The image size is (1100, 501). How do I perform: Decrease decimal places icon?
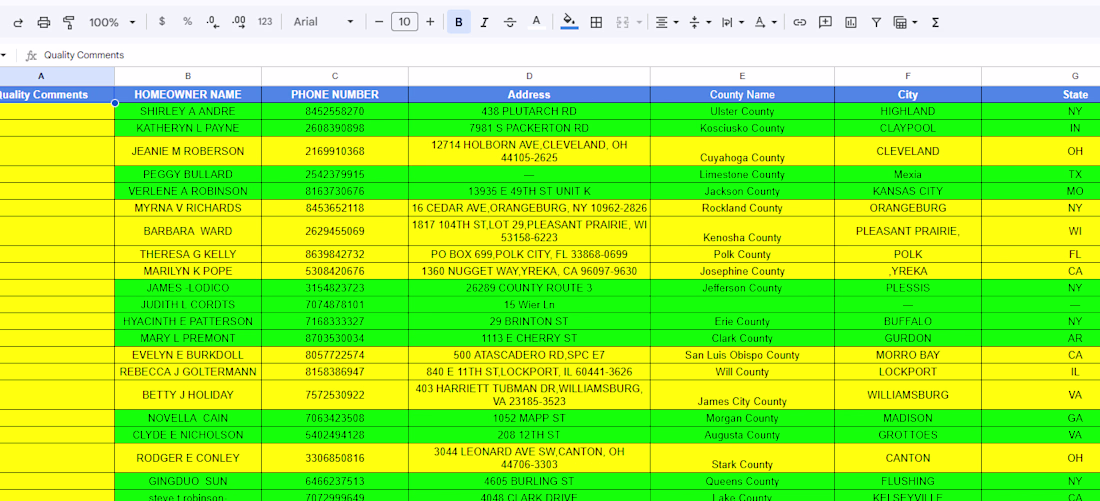(213, 22)
